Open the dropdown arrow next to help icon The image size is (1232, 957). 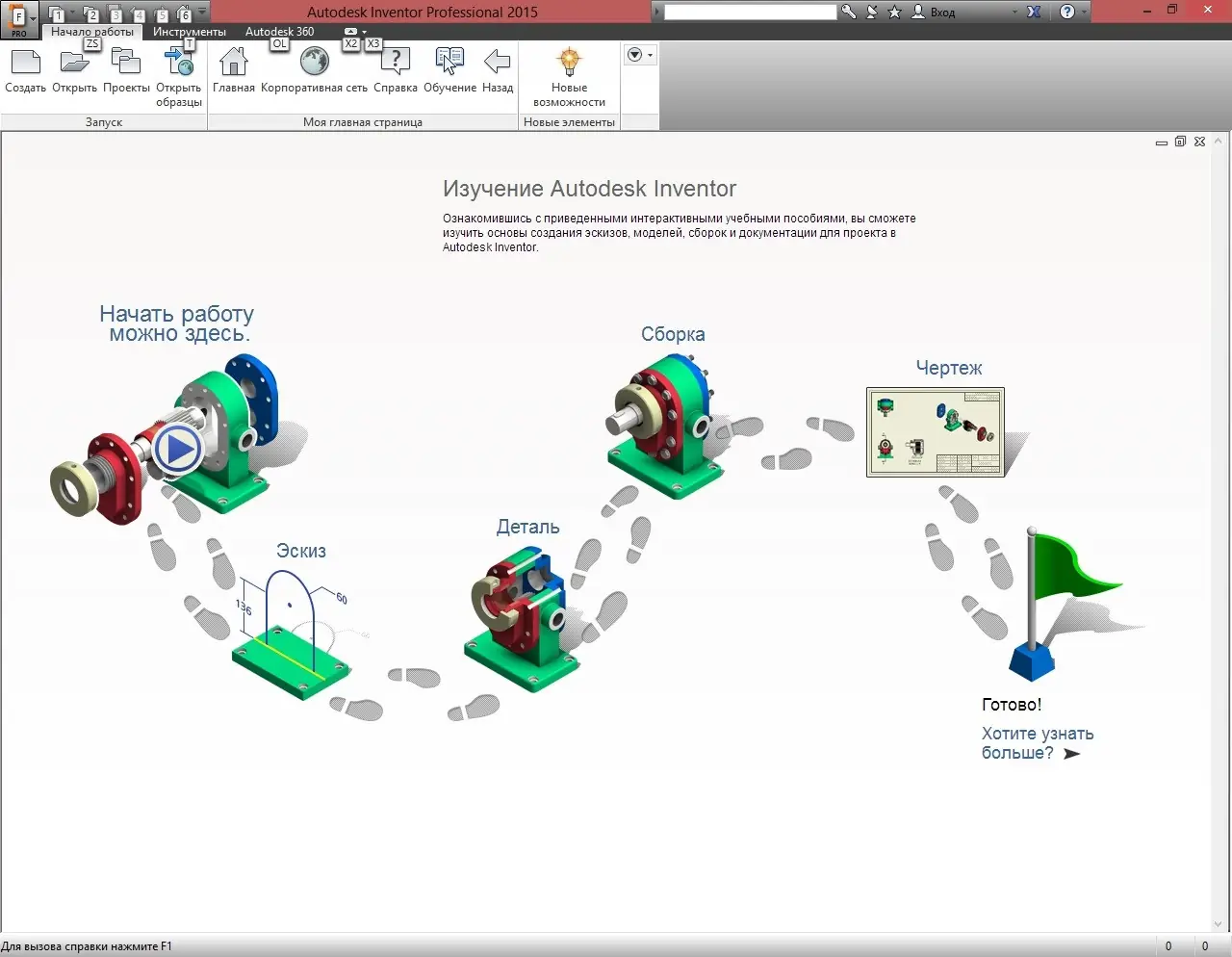pos(1085,13)
